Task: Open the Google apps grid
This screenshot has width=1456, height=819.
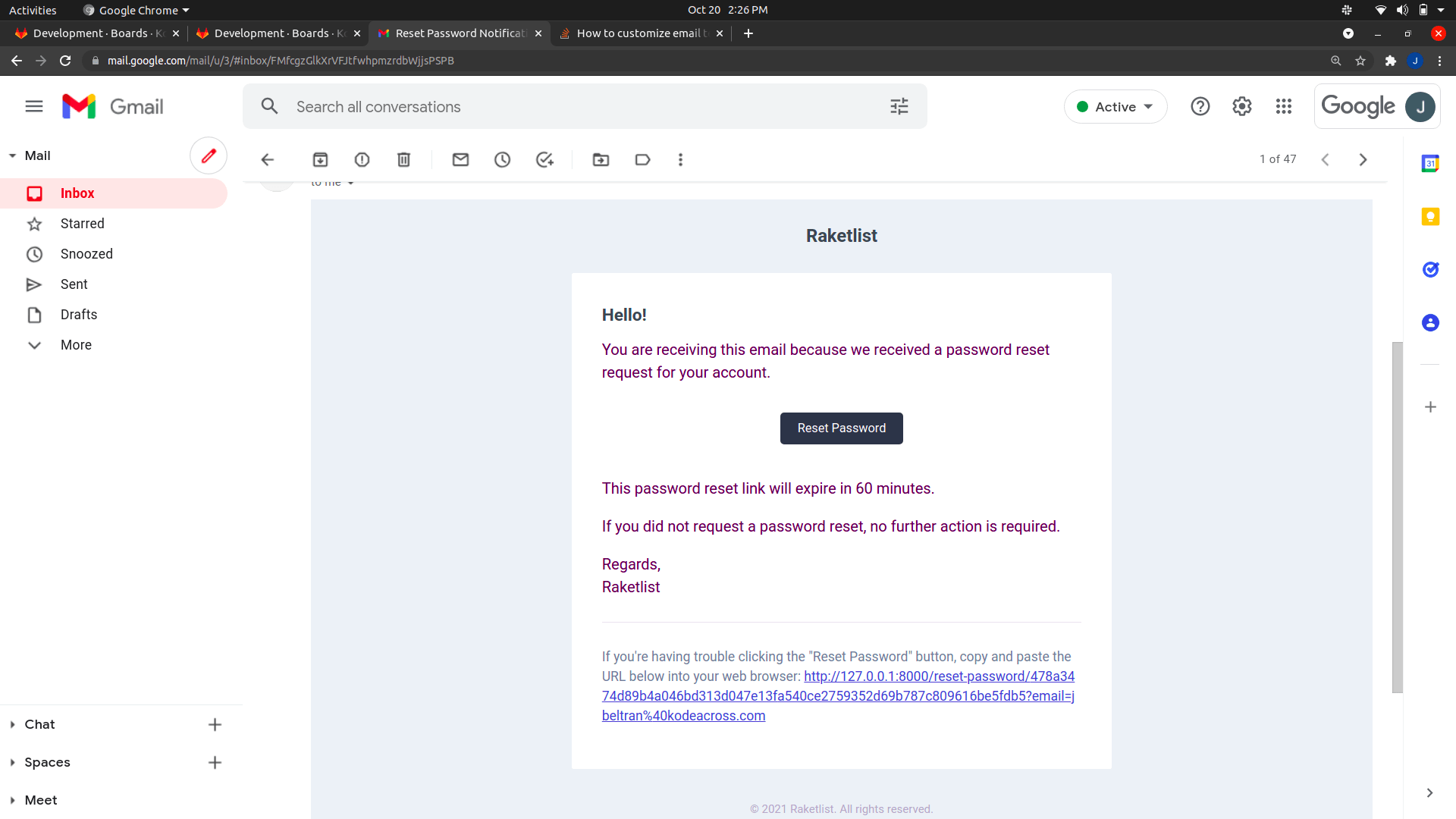Action: point(1283,106)
